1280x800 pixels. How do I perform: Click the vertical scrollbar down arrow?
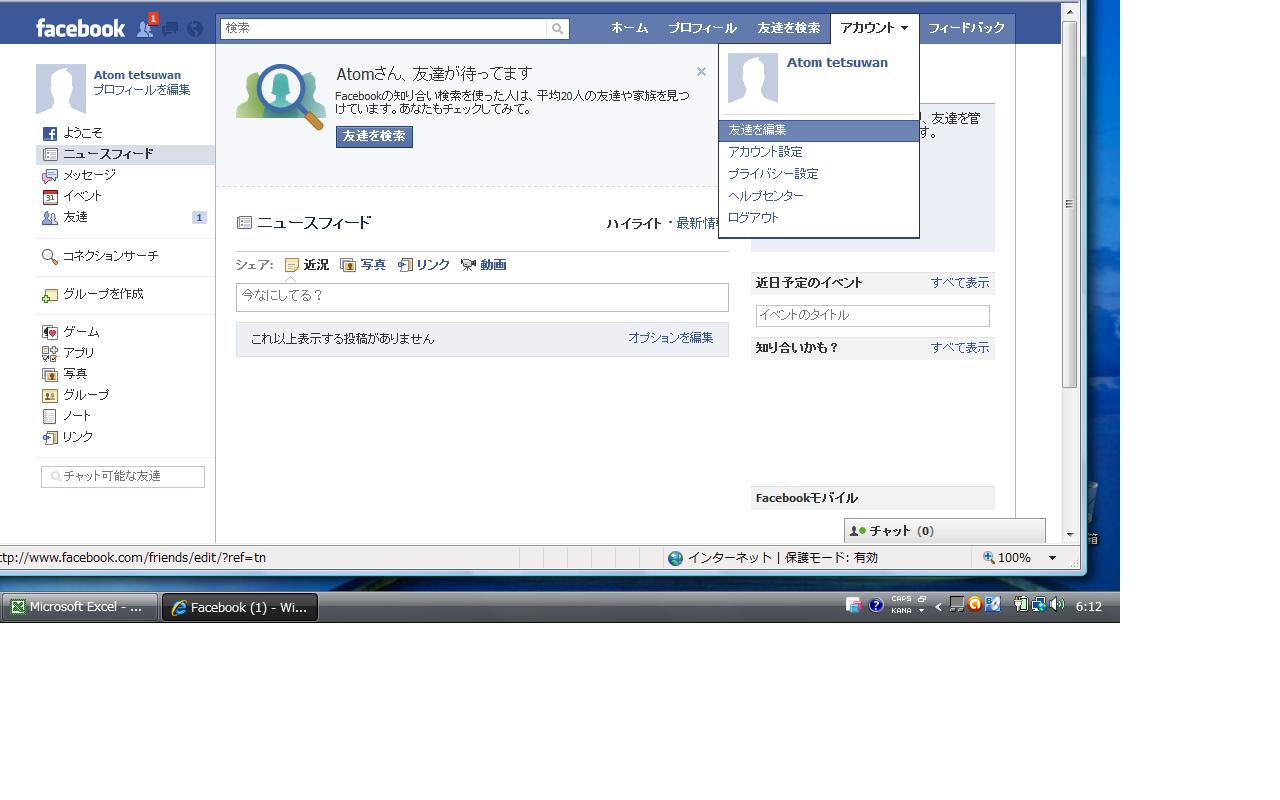[1070, 535]
